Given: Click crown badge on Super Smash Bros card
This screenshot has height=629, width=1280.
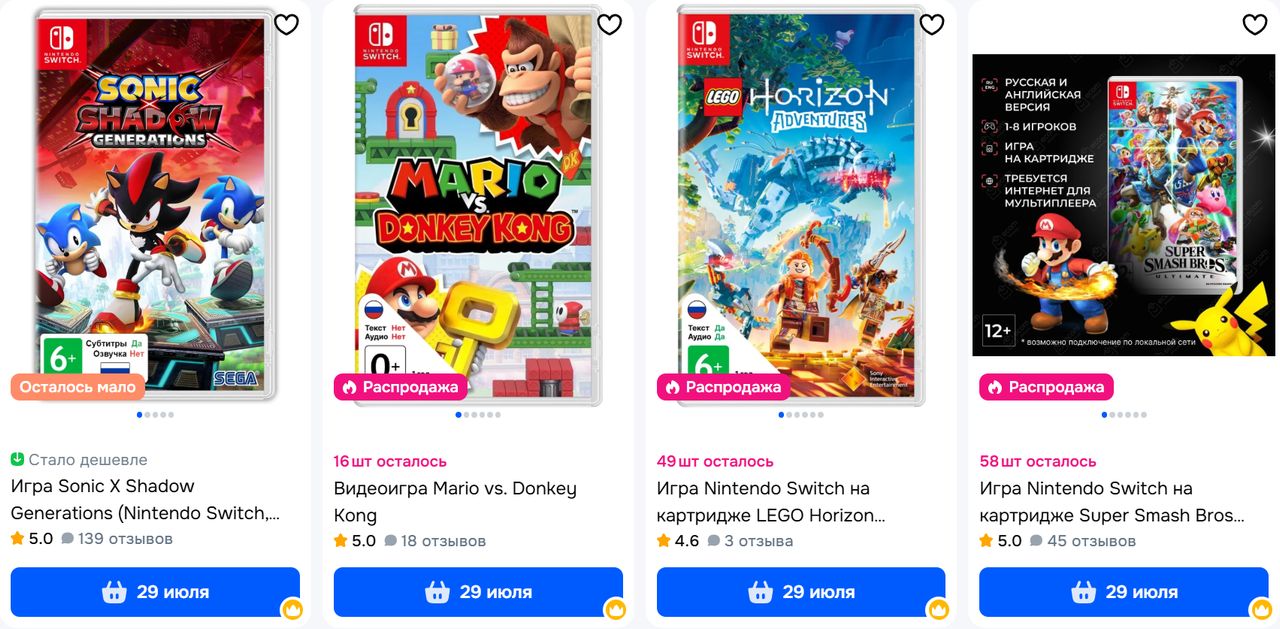Looking at the screenshot, I should 1261,608.
